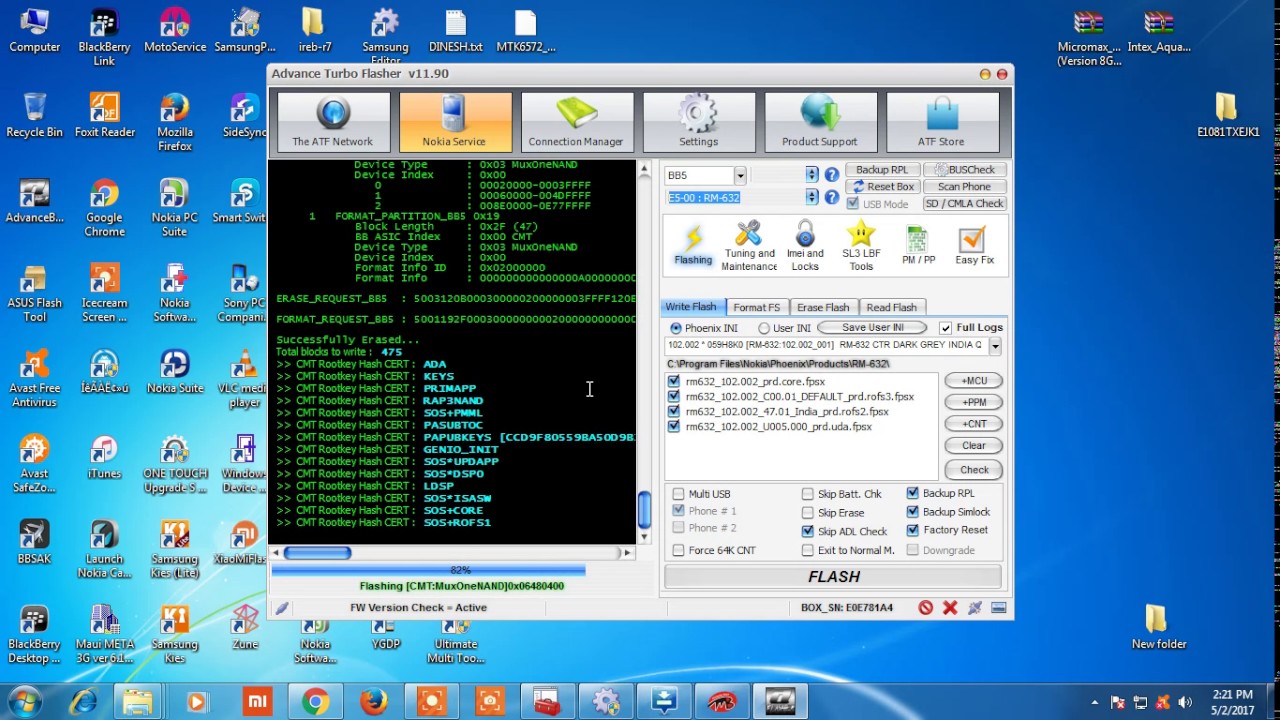Uncheck the rofs3.fpsx file checkbox

tap(673, 396)
